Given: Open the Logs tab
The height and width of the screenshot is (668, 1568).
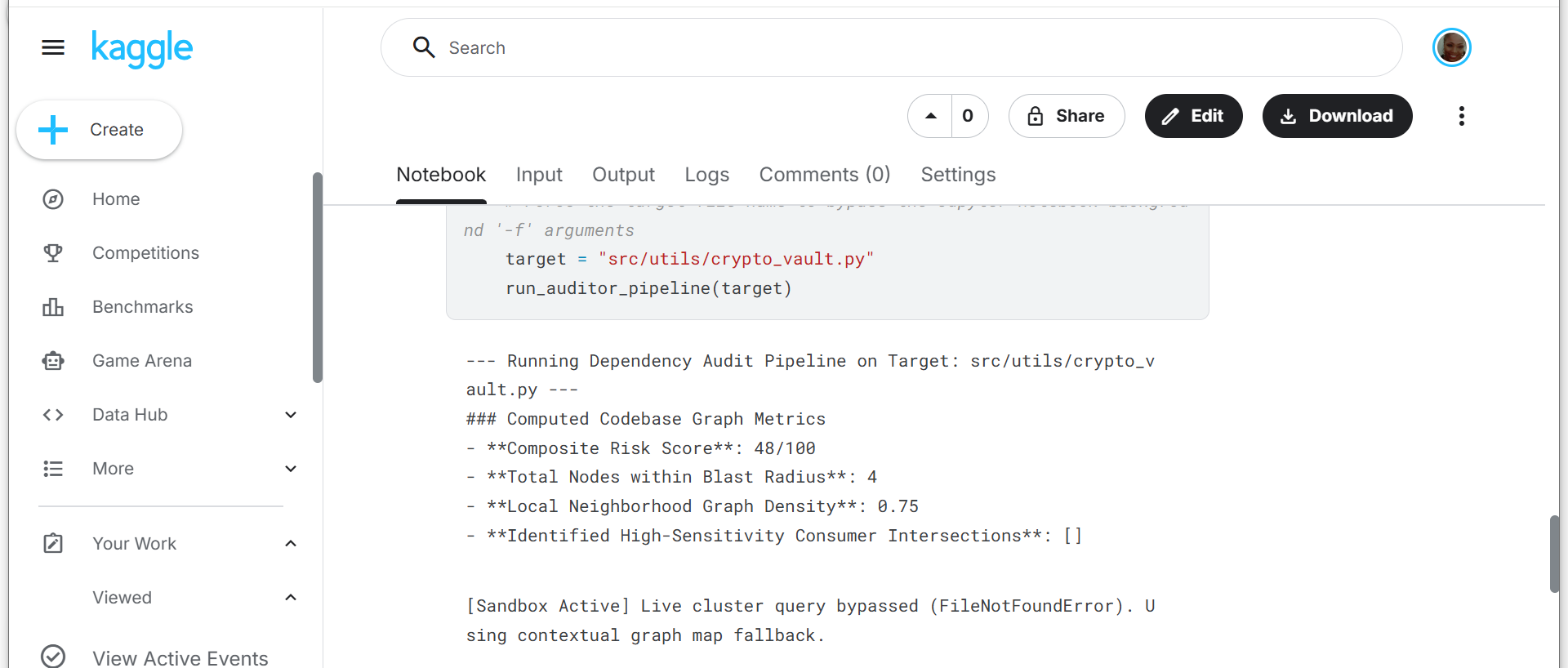Looking at the screenshot, I should [x=707, y=175].
